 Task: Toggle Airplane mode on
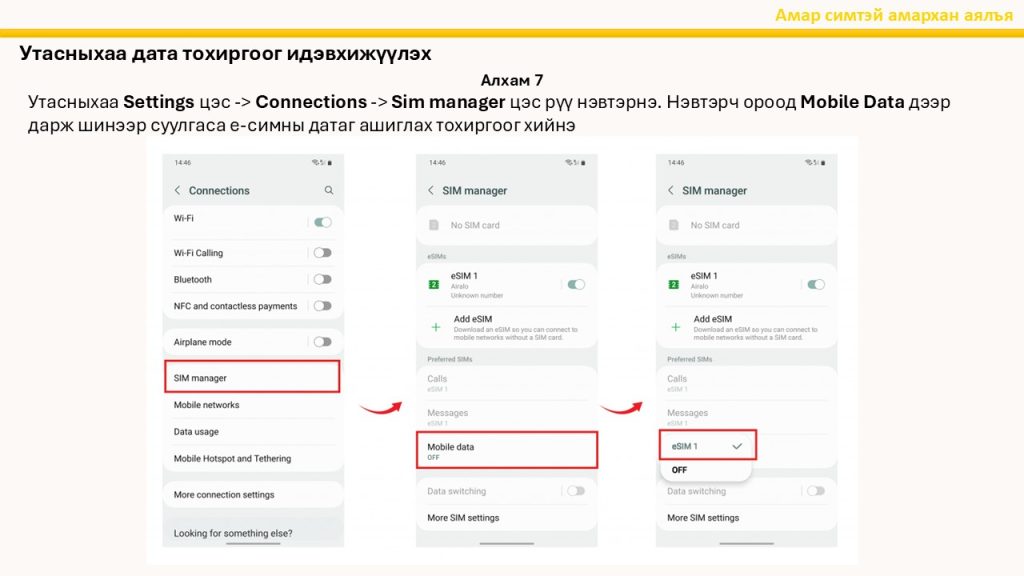coord(322,342)
